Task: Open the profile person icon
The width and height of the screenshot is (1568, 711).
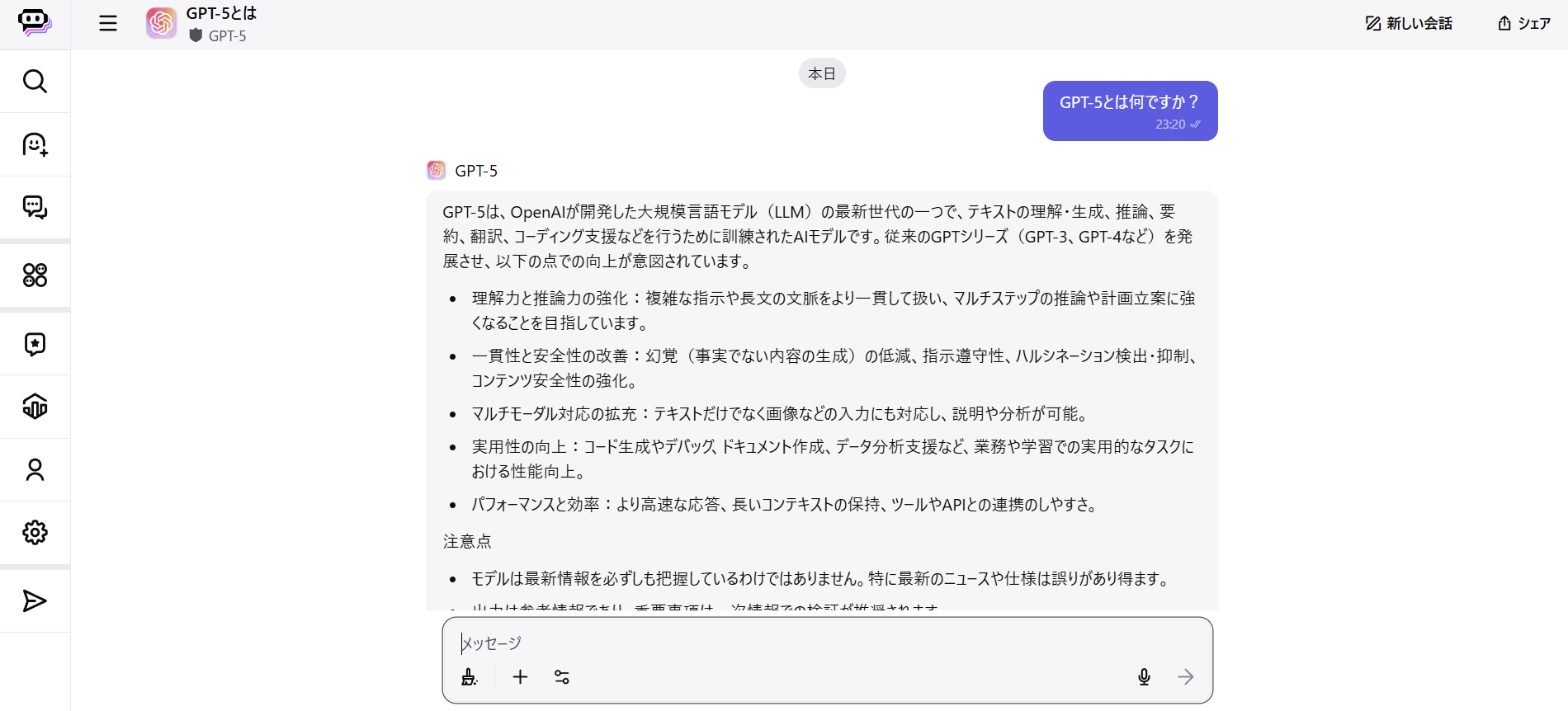Action: click(x=35, y=469)
